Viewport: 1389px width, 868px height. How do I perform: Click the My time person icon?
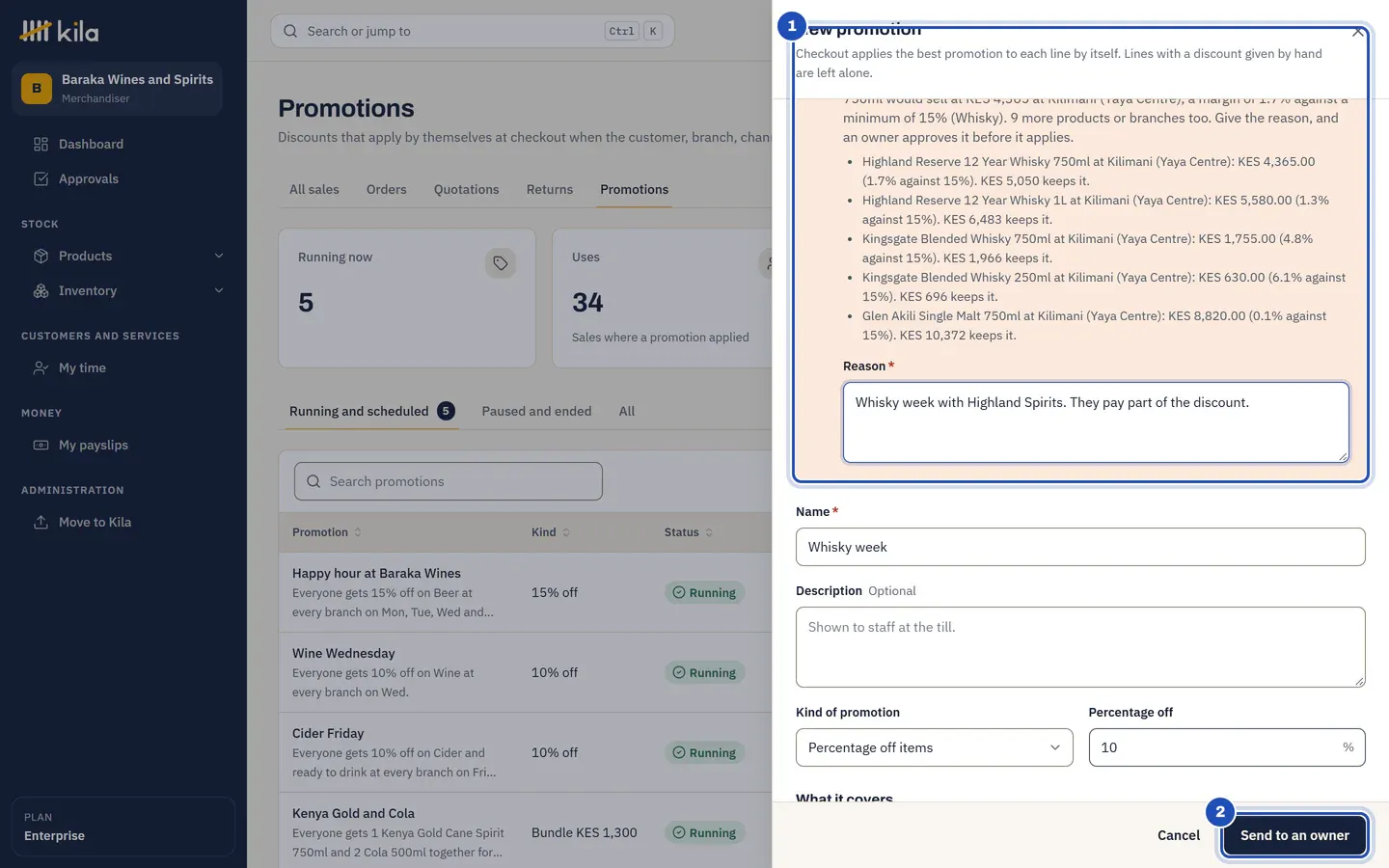coord(41,367)
